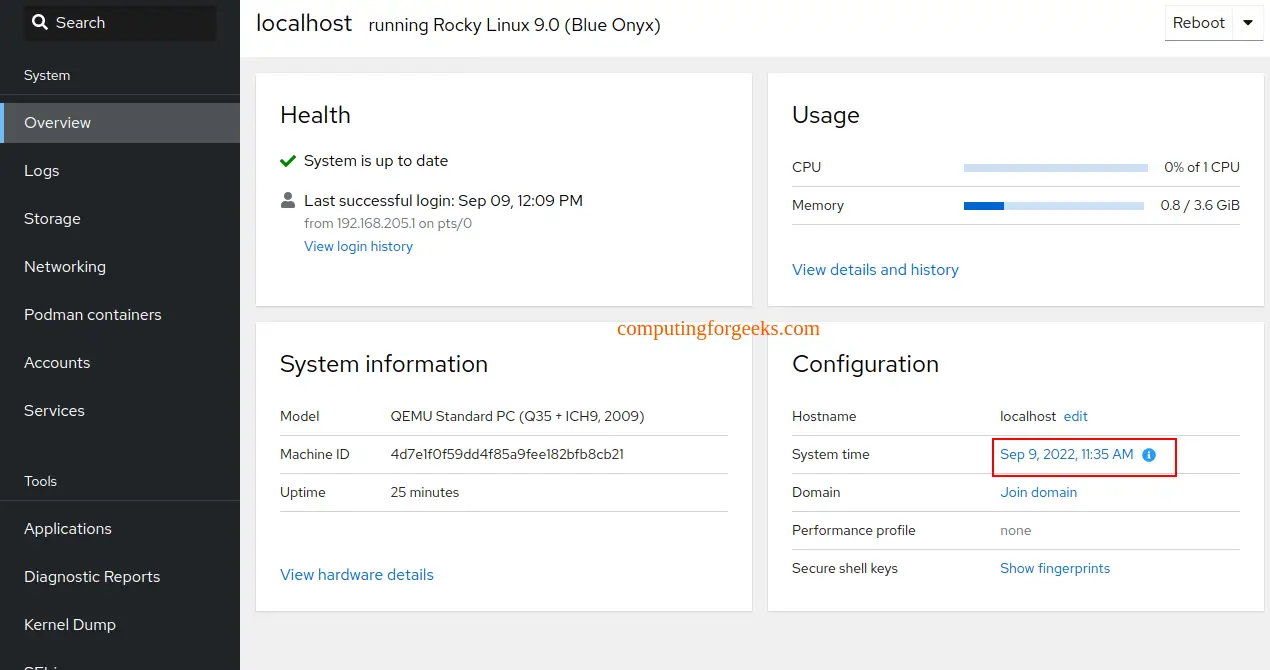Screen dimensions: 1270x670
Task: Open the Podman containers section
Action: [92, 314]
